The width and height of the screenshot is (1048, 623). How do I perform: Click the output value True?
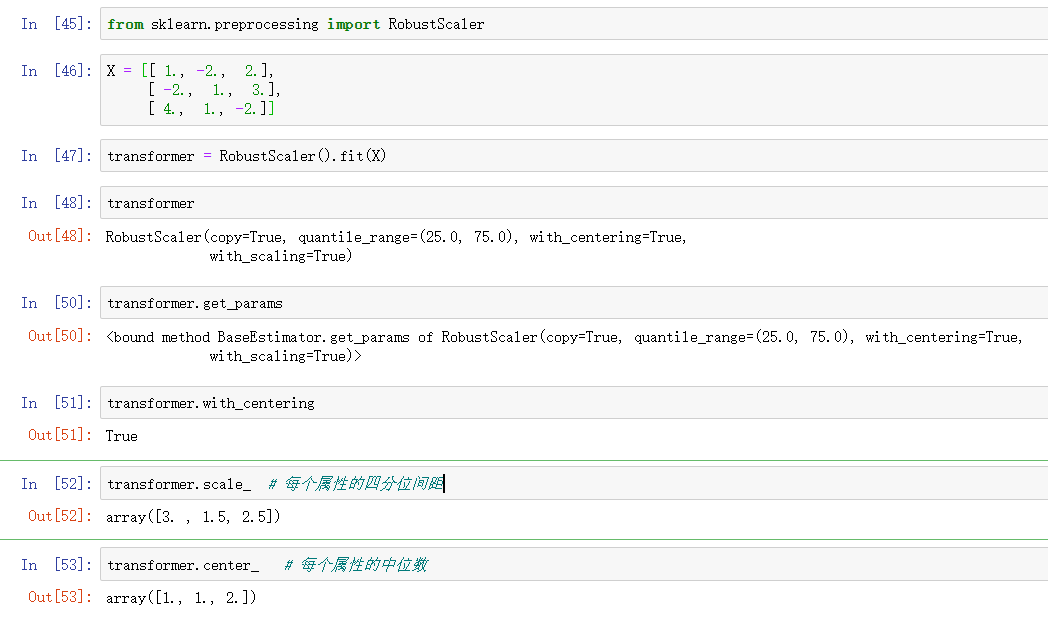click(x=122, y=436)
